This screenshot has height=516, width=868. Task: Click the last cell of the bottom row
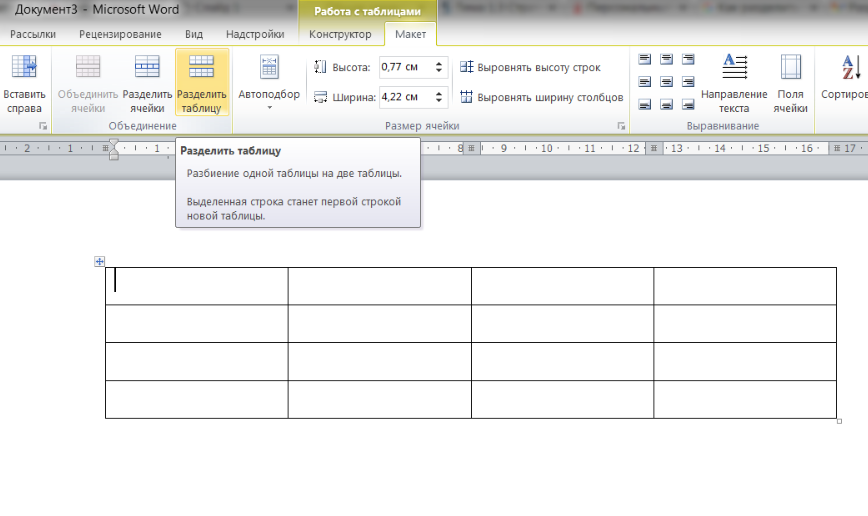coord(745,399)
